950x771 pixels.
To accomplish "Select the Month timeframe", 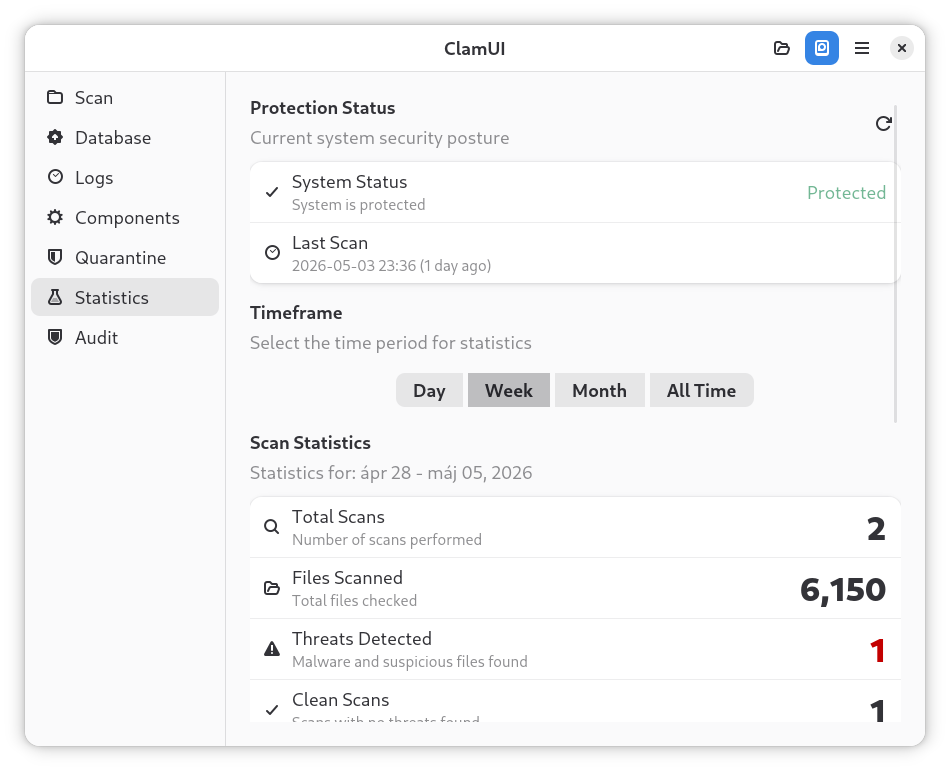I will click(x=599, y=390).
